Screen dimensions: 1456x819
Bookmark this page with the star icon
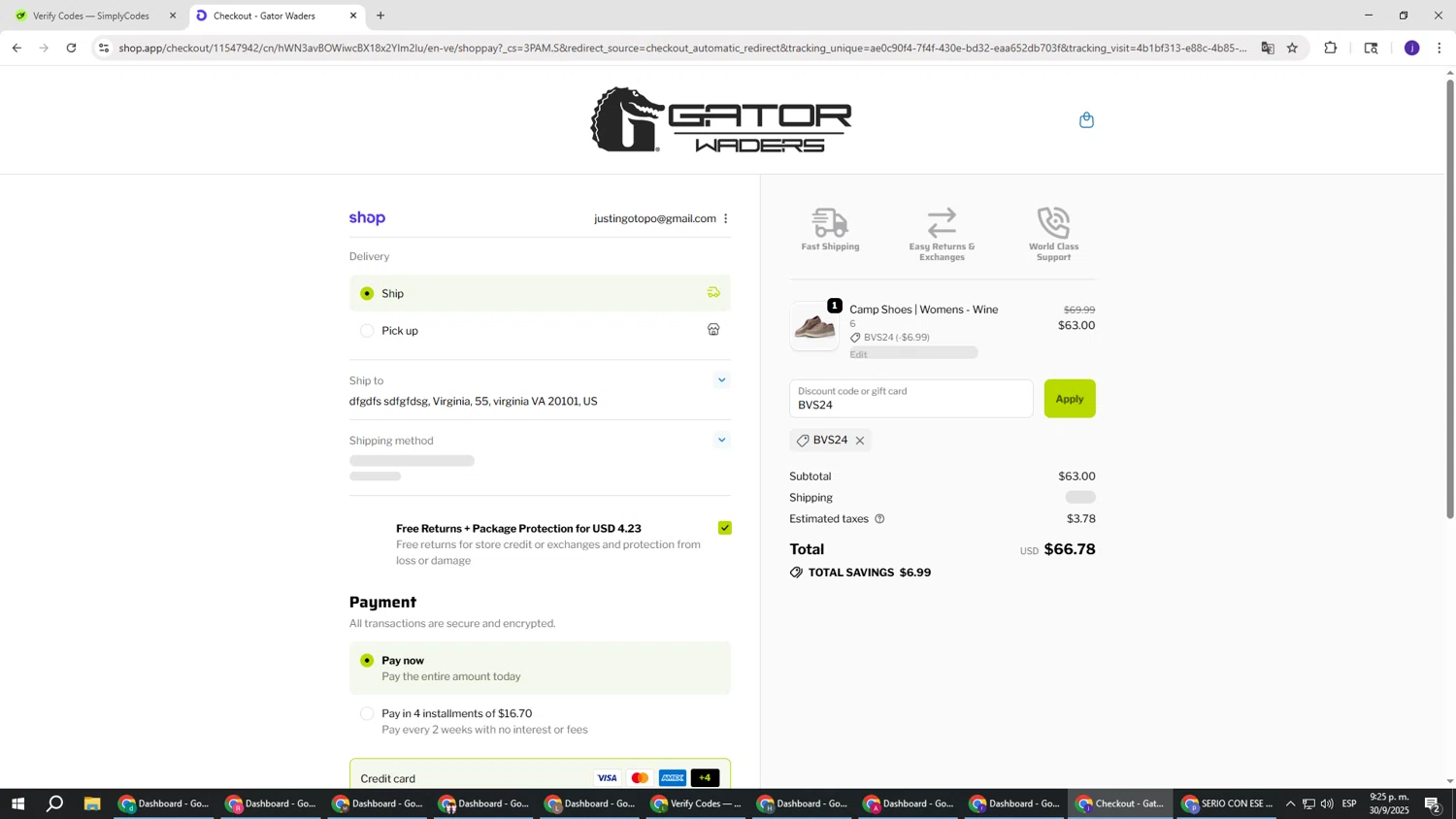pyautogui.click(x=1292, y=48)
